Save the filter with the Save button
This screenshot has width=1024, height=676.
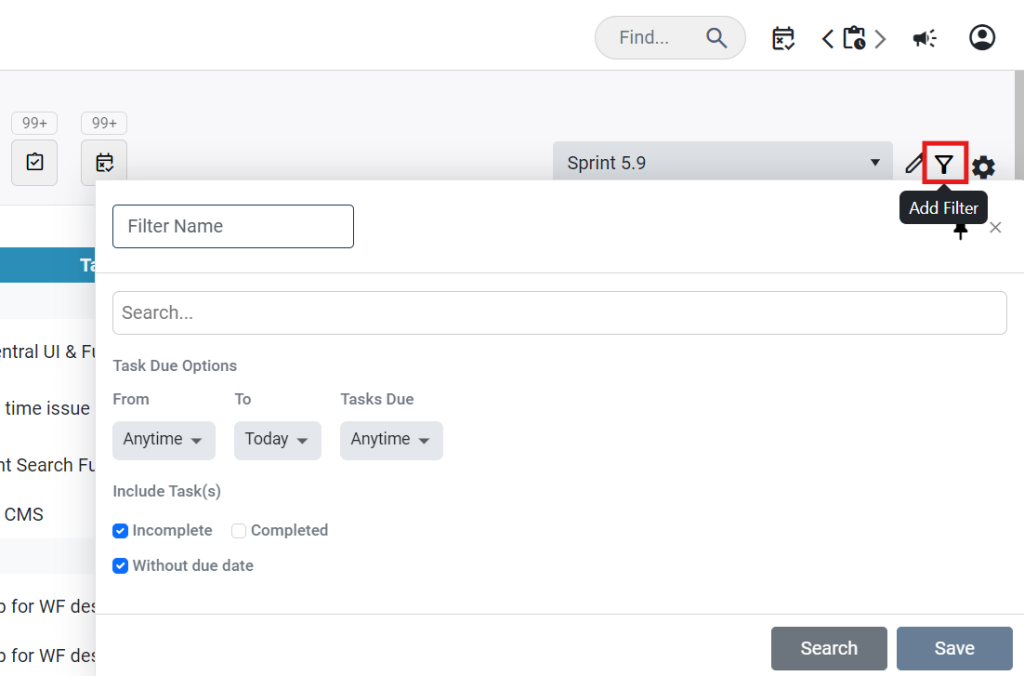tap(954, 648)
